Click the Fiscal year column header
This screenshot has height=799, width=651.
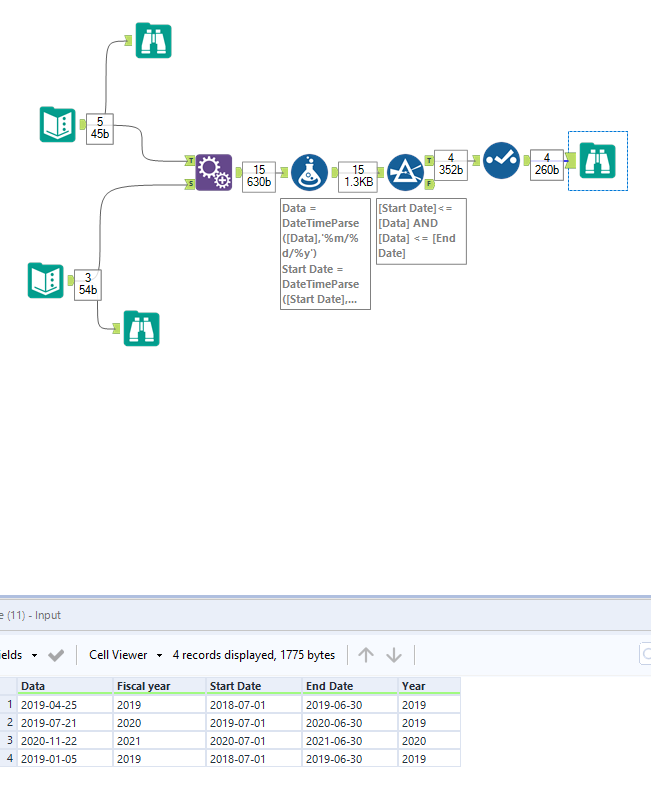(x=145, y=686)
